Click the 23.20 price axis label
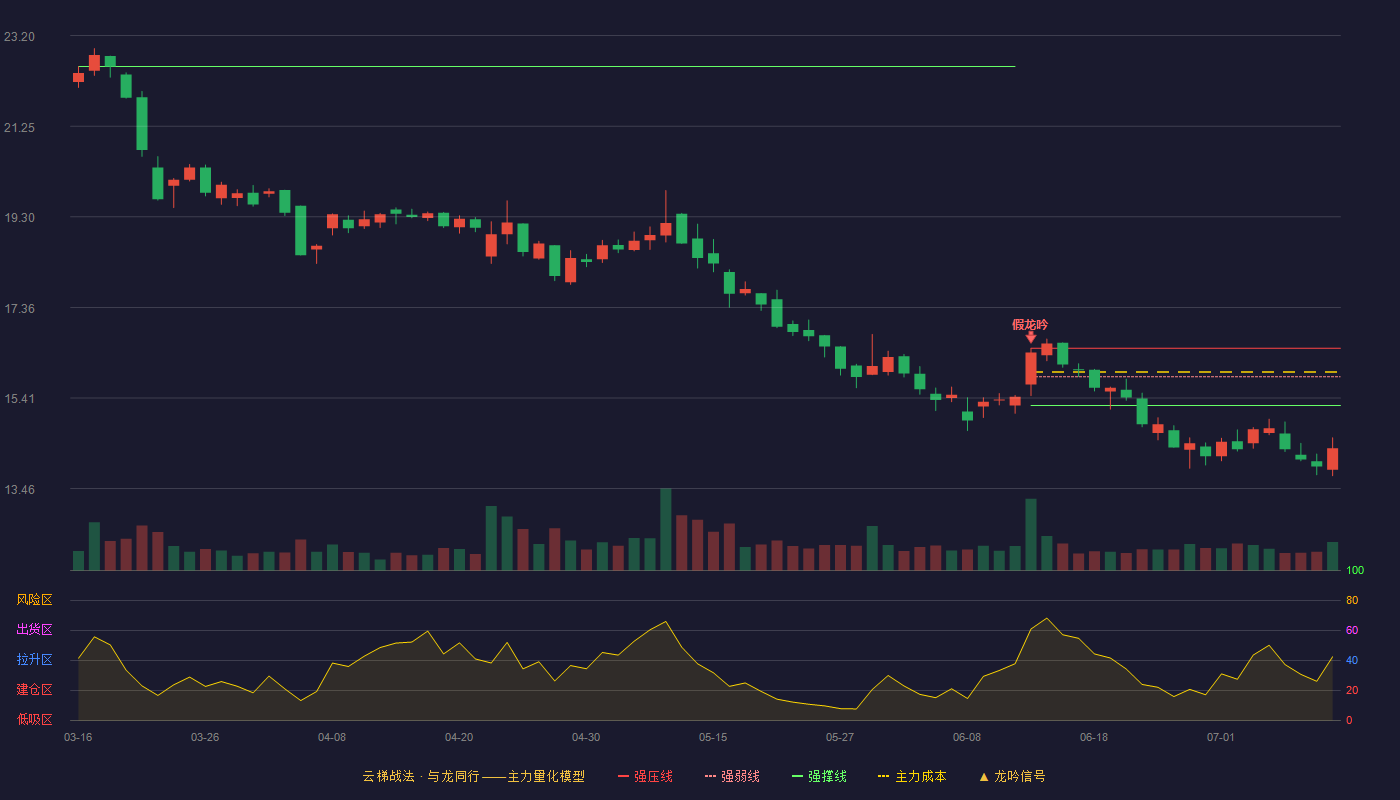1400x800 pixels. tap(19, 37)
